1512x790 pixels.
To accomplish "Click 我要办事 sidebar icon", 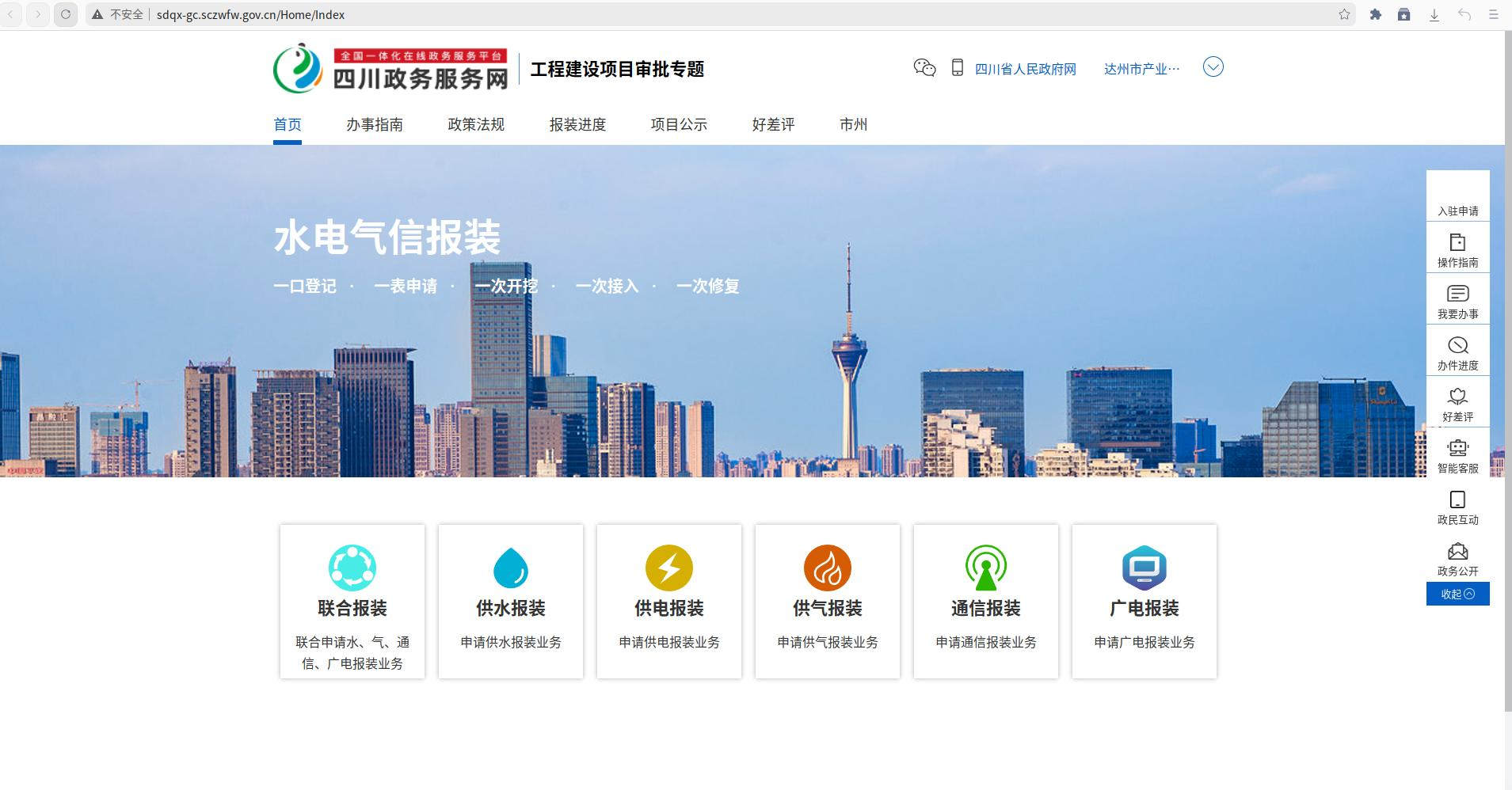I will coord(1457,294).
